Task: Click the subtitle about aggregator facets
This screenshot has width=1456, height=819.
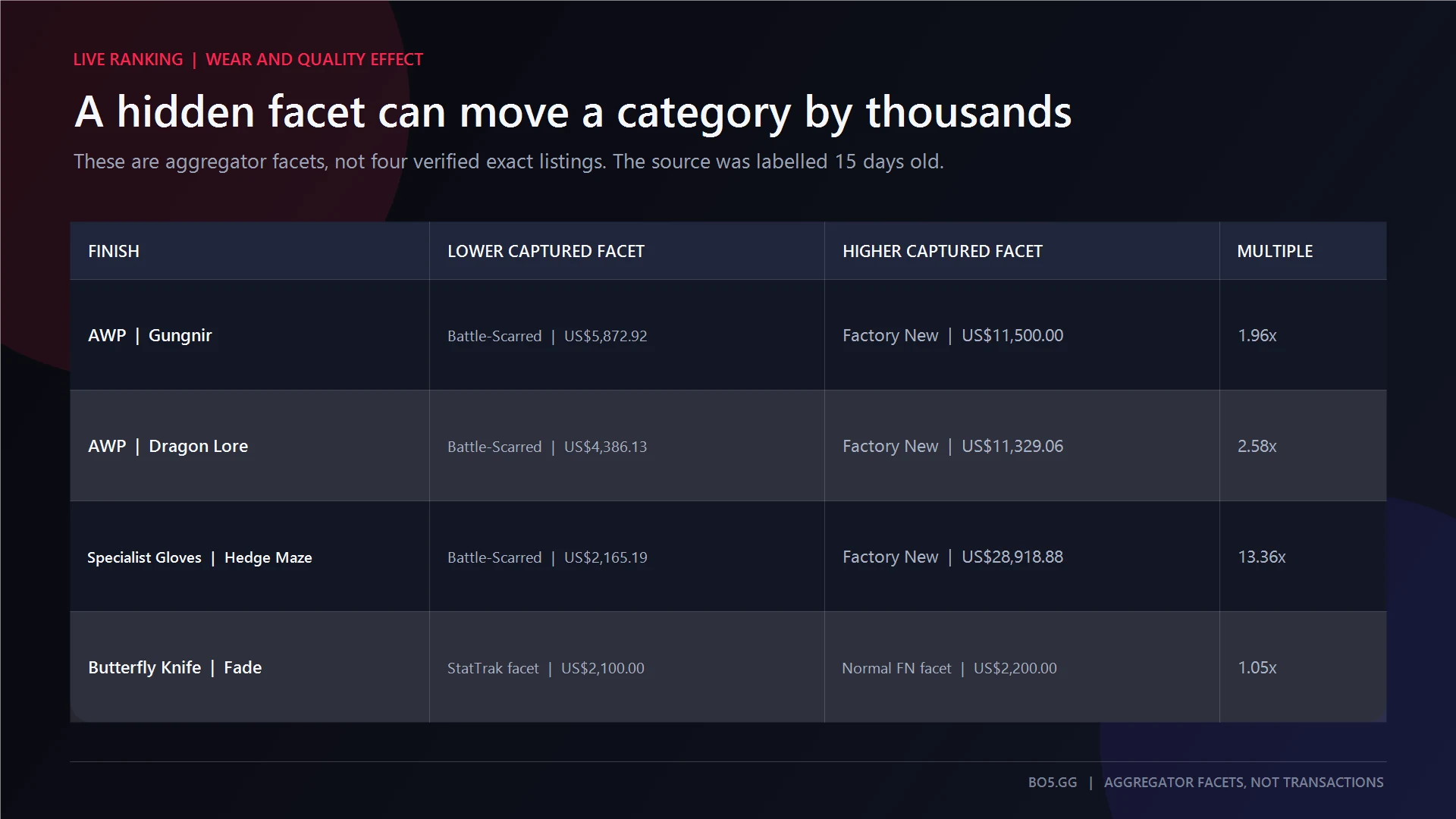Action: 509,162
